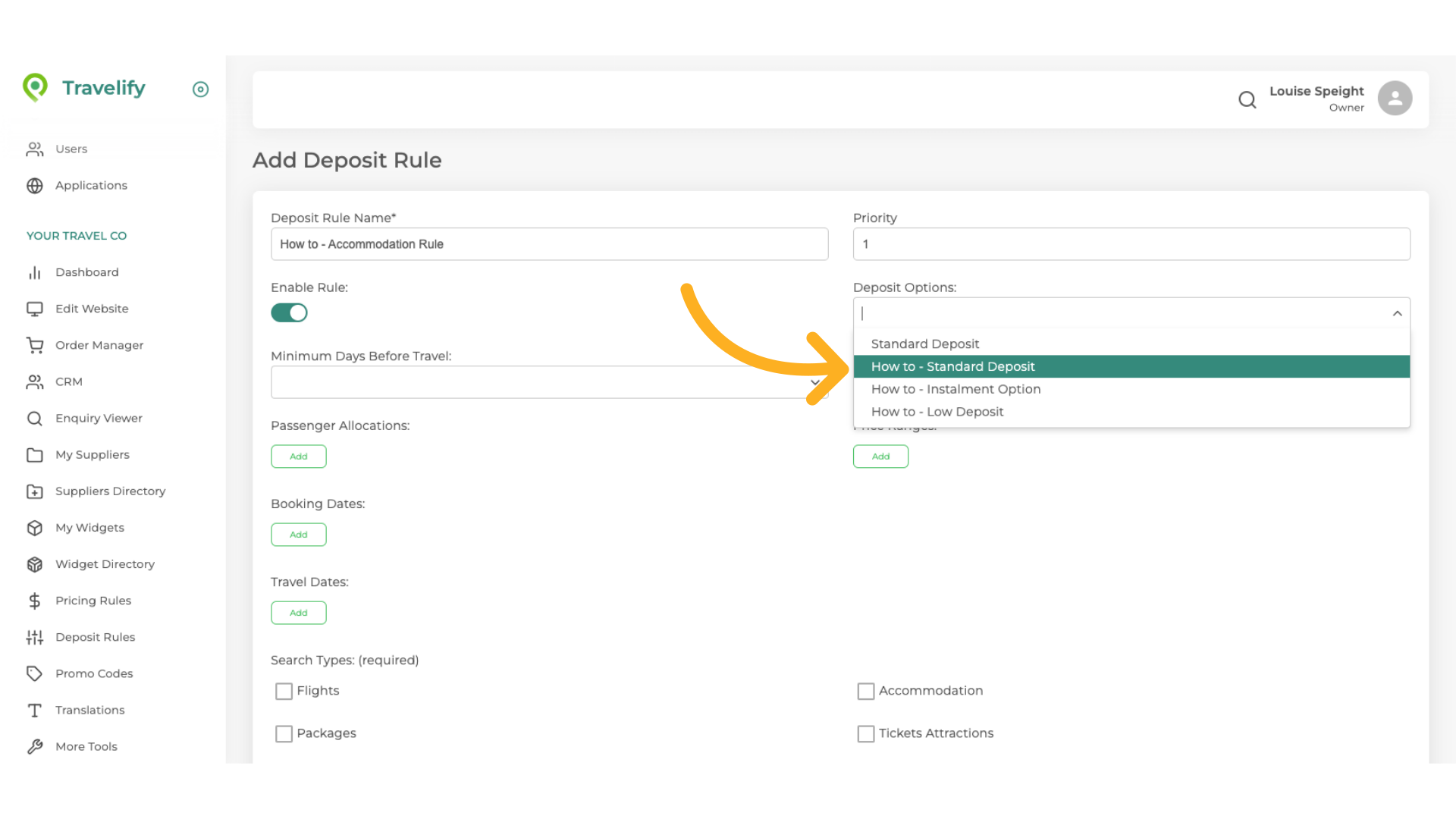
Task: Select the Deposit Rules sliders icon
Action: (x=35, y=637)
